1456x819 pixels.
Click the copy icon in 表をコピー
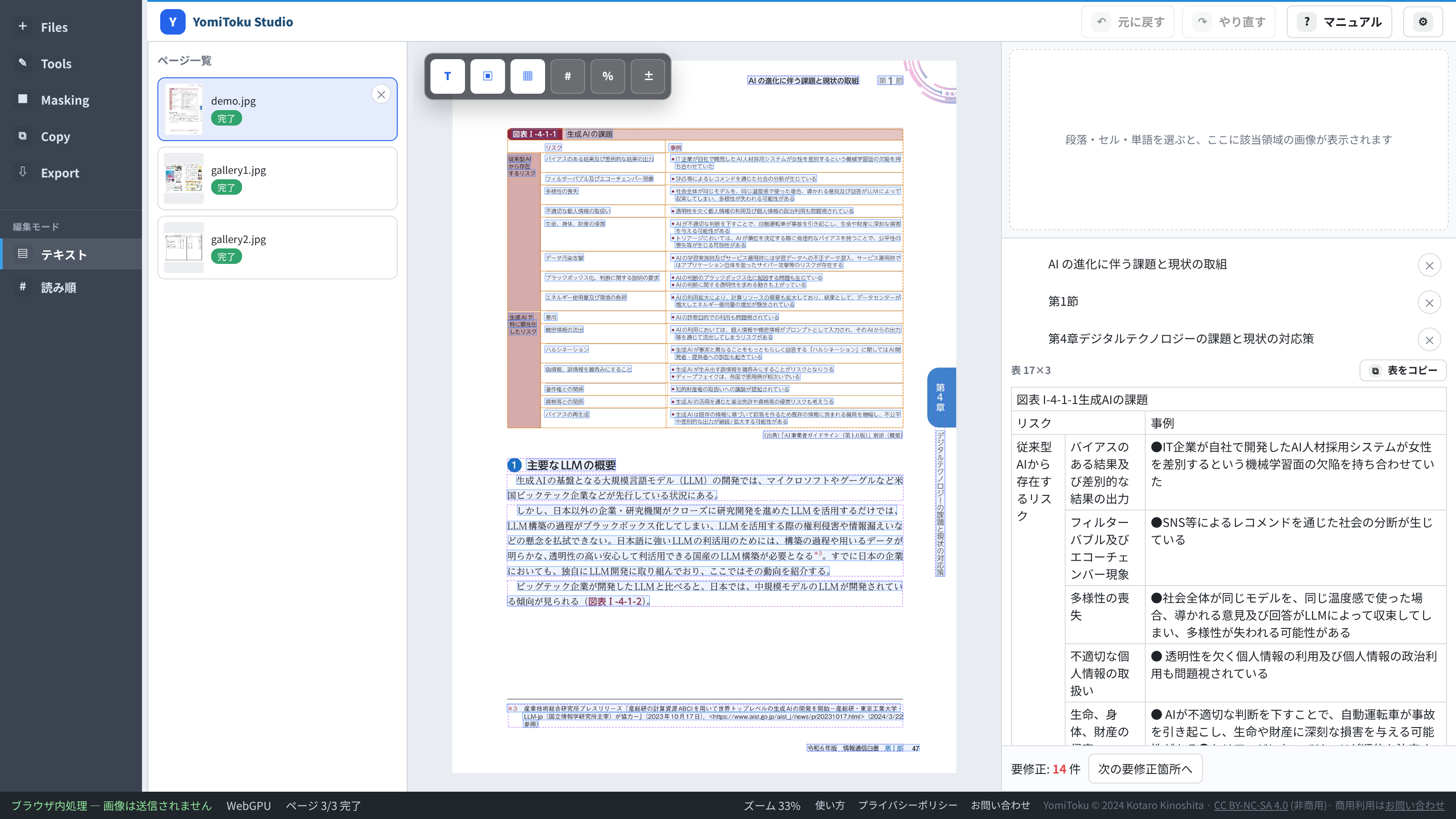click(1375, 371)
